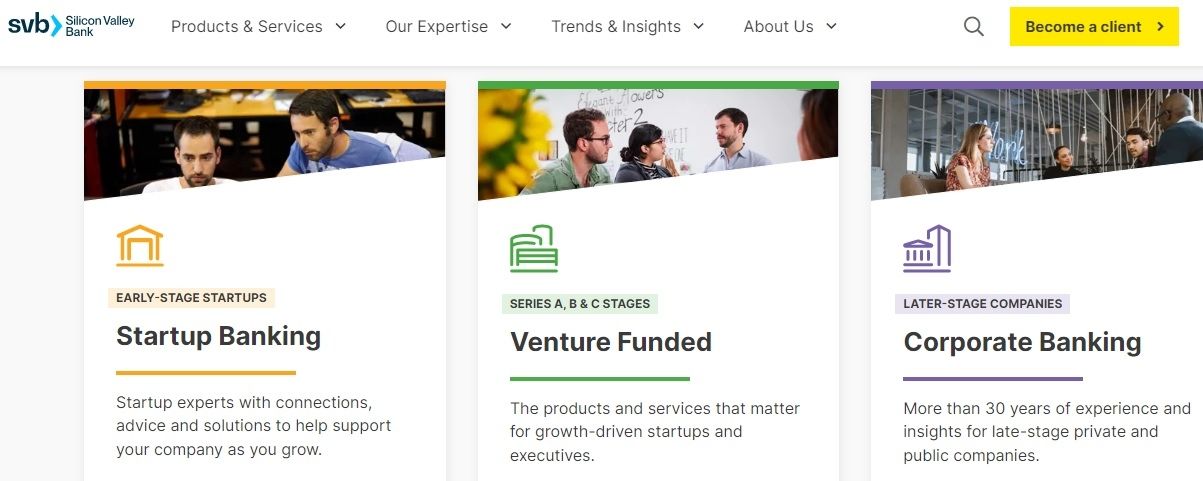1203x481 pixels.
Task: Select the Early-Stage Startups tag
Action: tap(191, 298)
